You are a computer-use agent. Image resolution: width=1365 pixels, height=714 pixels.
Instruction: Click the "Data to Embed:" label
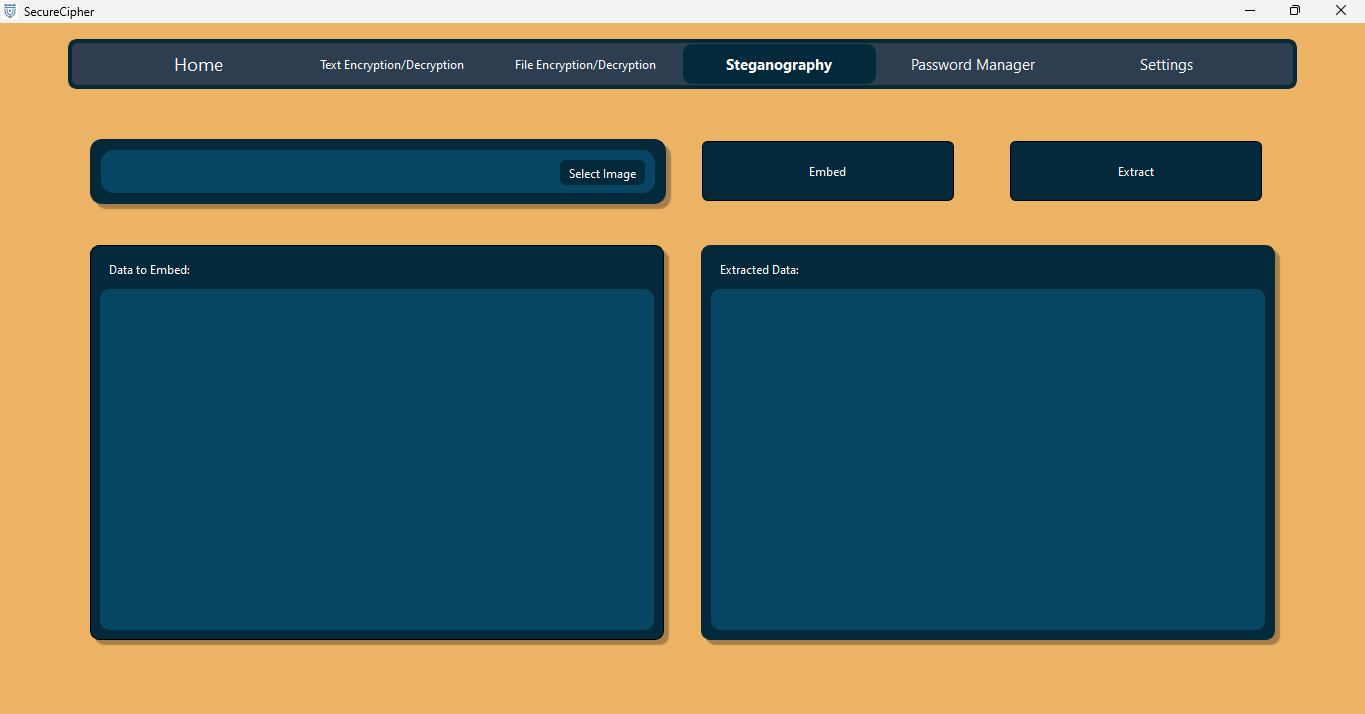coord(149,270)
